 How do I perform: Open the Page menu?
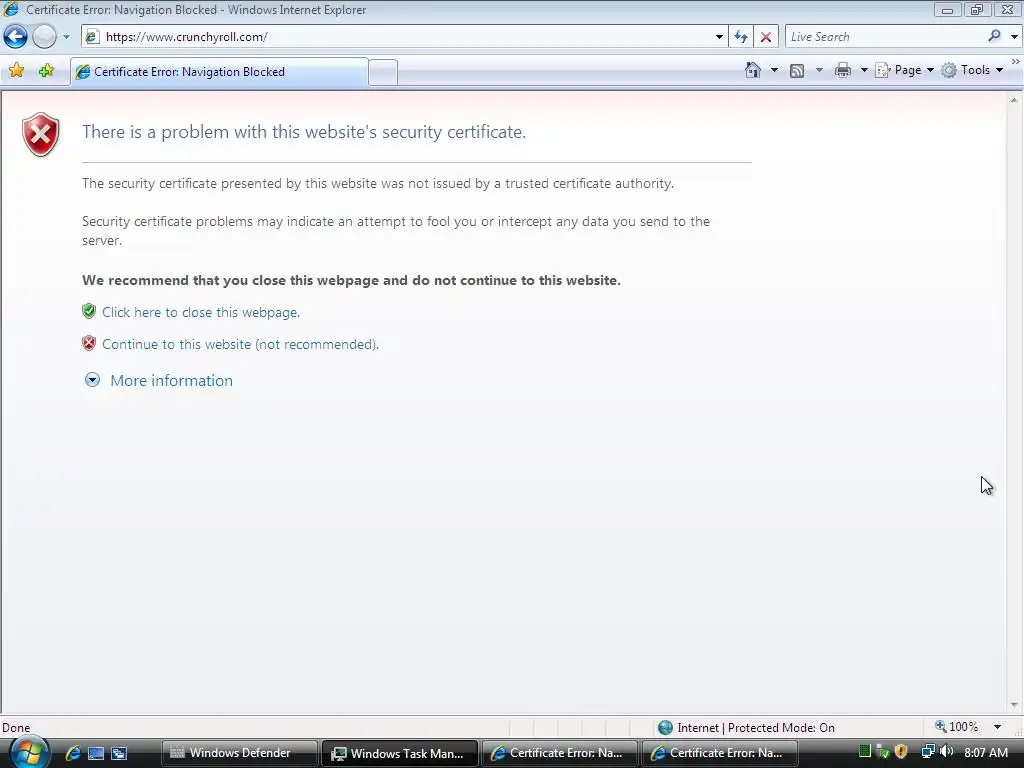coord(904,70)
